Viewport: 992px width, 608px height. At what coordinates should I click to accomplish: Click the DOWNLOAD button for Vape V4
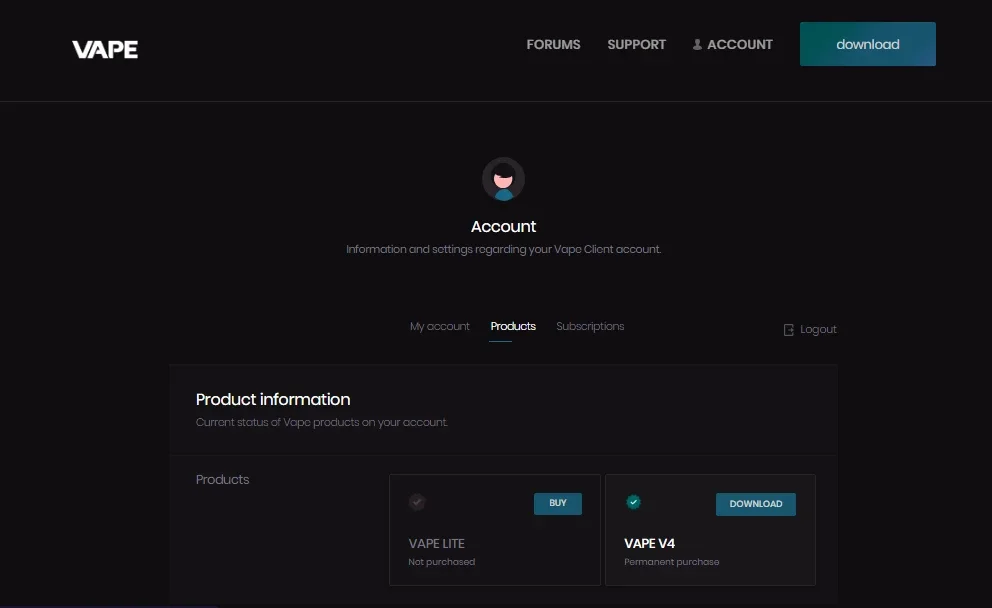click(x=755, y=504)
